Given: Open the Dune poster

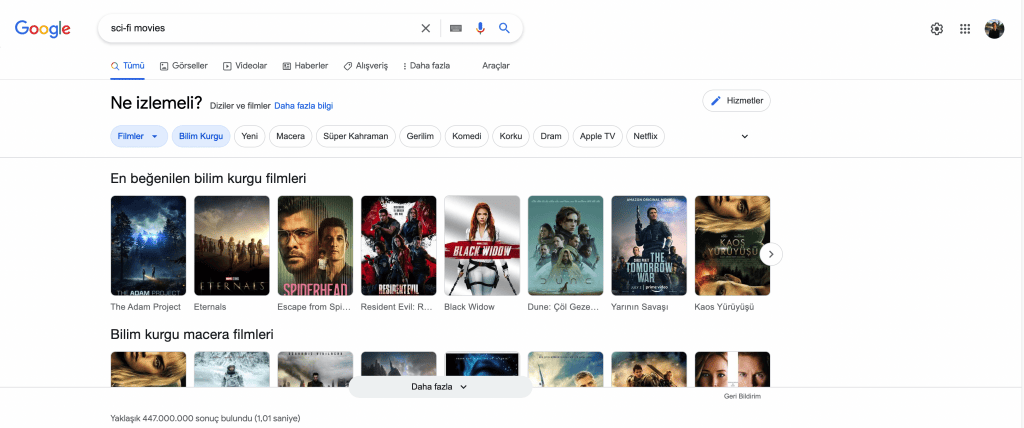Looking at the screenshot, I should click(x=566, y=246).
